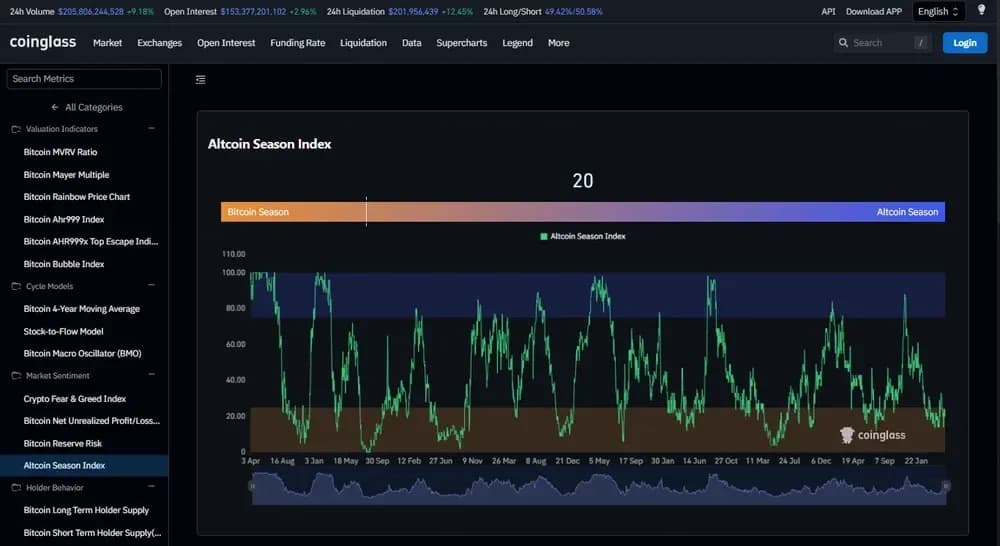This screenshot has height=546, width=1000.
Task: Click the Search Metrics input field
Action: pos(84,78)
